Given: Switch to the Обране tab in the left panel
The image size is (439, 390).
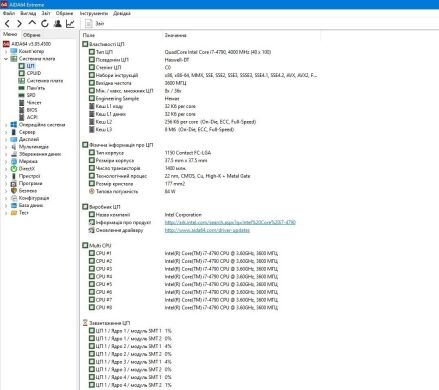Looking at the screenshot, I should pyautogui.click(x=32, y=35).
